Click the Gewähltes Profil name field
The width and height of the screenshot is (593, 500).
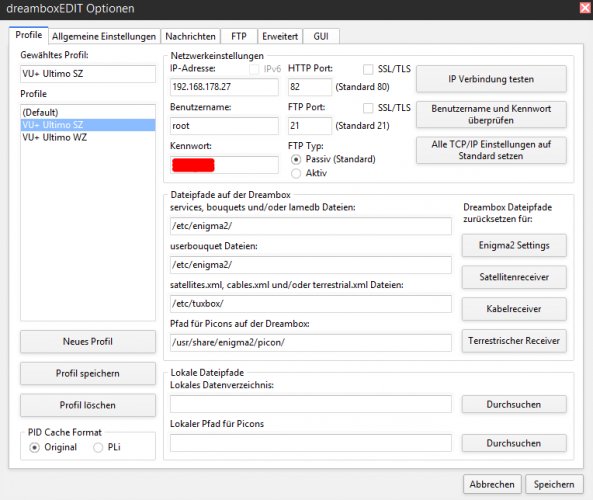coord(88,74)
